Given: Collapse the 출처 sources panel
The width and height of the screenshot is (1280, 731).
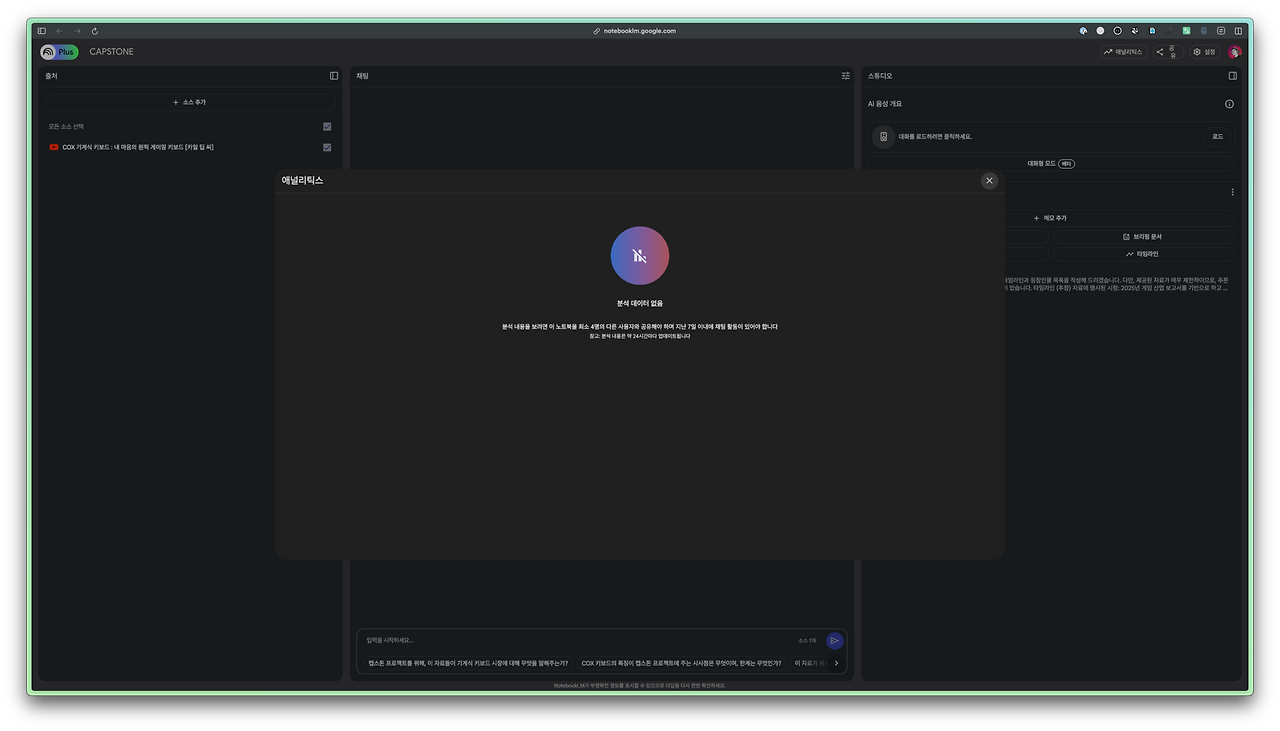Looking at the screenshot, I should tap(334, 76).
